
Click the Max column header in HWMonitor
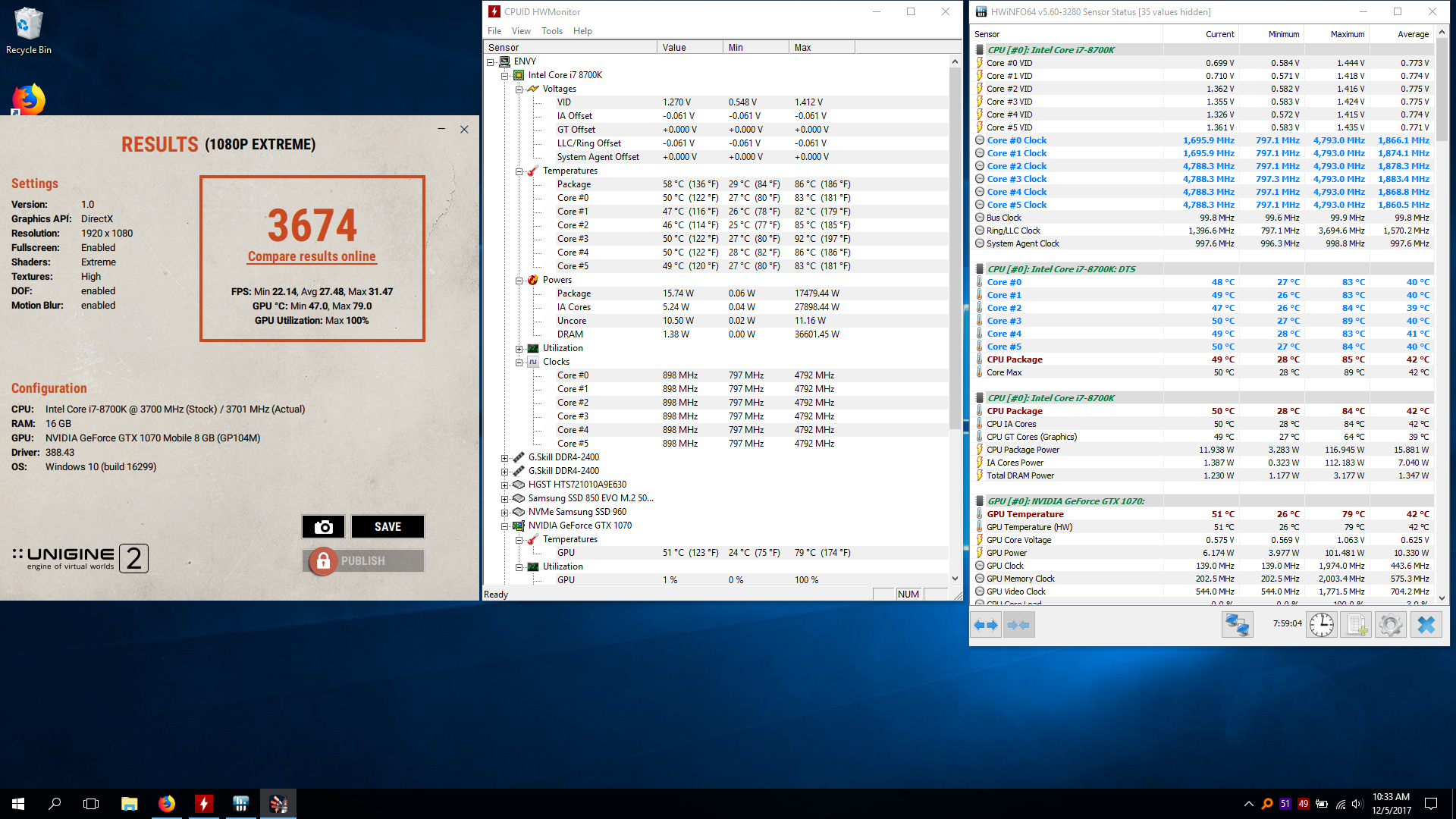click(x=821, y=47)
